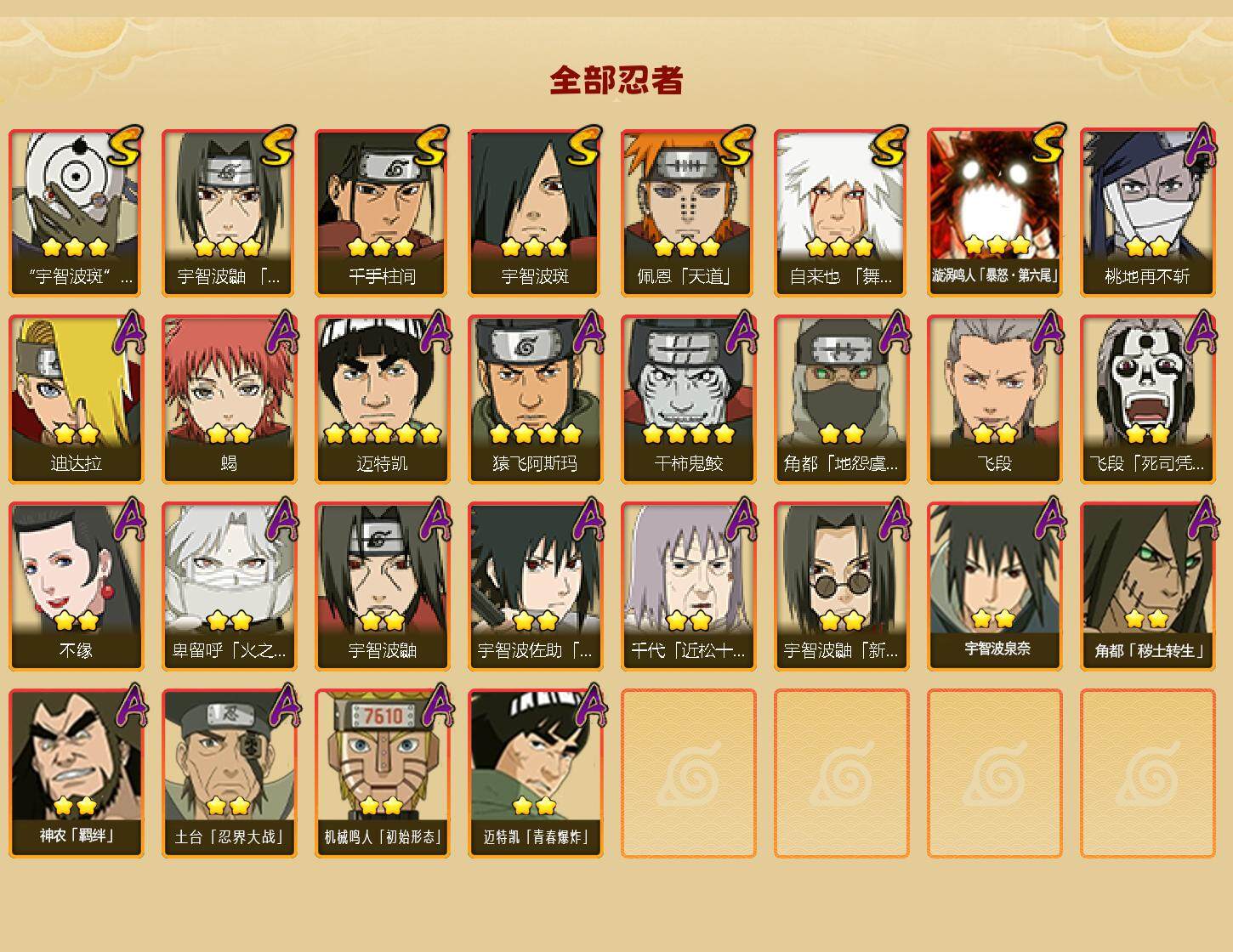Click the 干柿鬼鲛 ninja card
This screenshot has width=1233, height=952.
click(689, 399)
